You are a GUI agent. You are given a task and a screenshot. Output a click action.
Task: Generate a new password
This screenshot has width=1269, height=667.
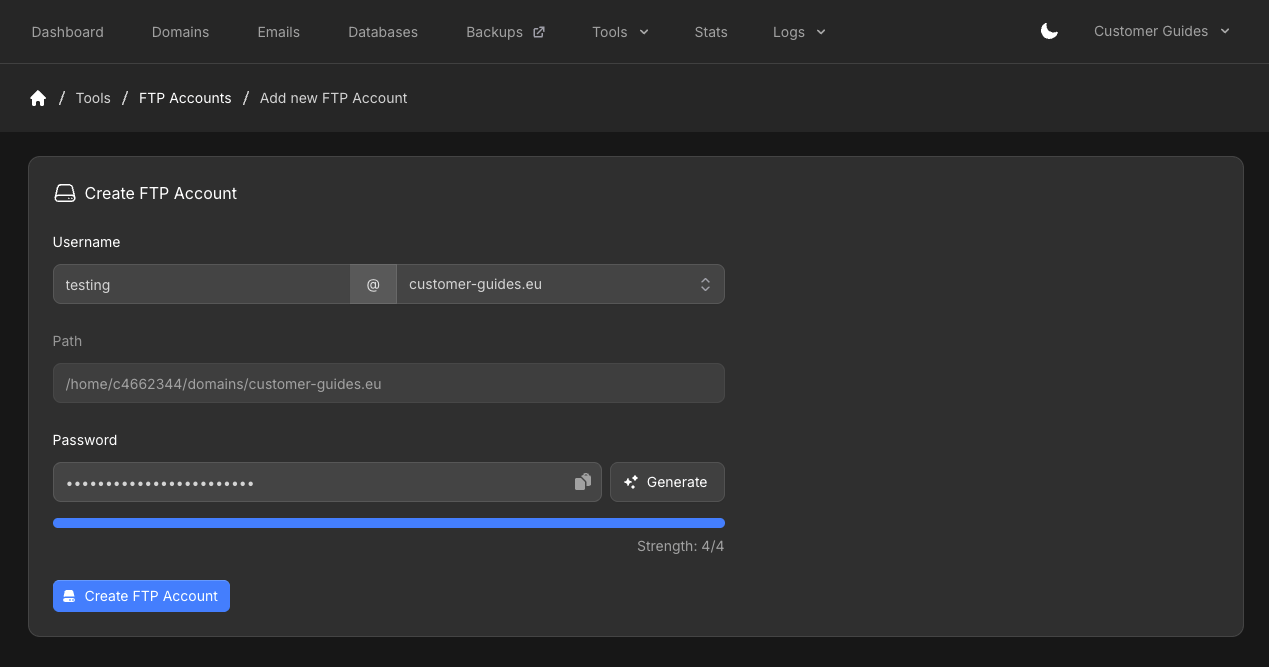pyautogui.click(x=667, y=482)
